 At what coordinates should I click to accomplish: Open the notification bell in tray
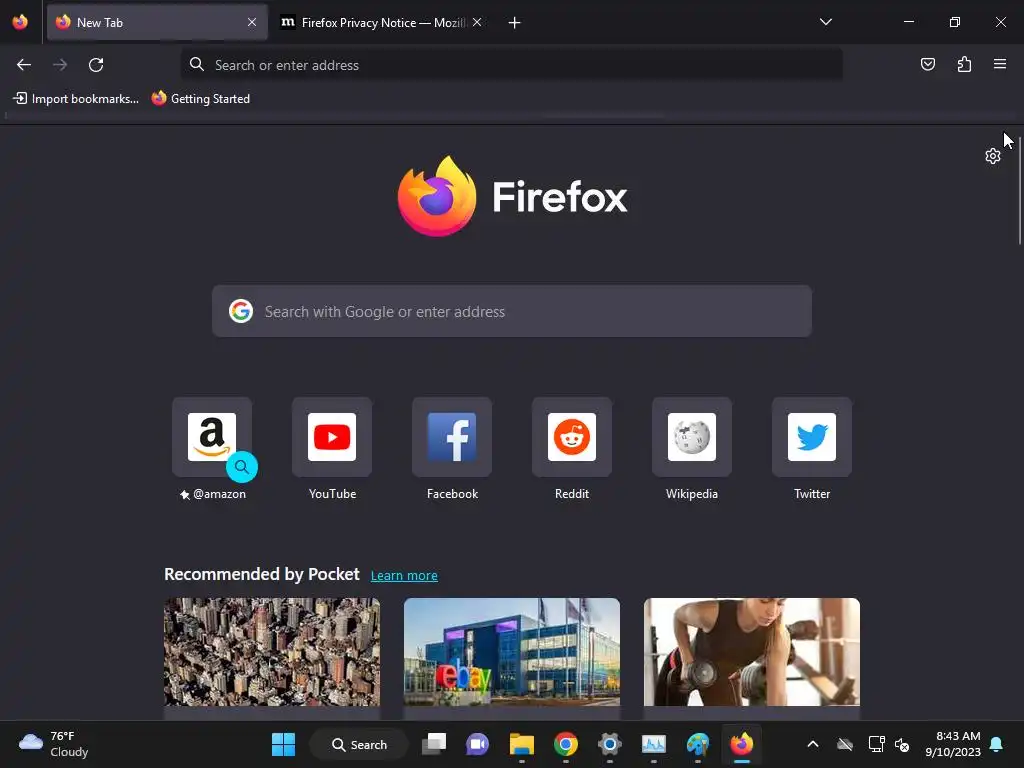[997, 744]
